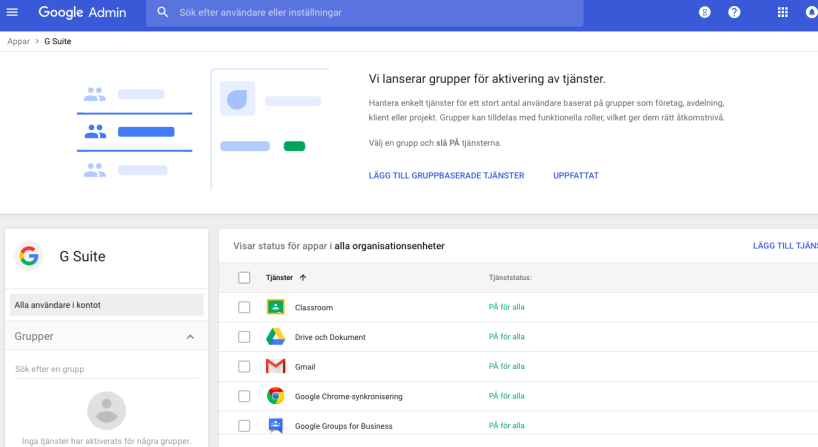Click the Google Admin logo
Screen dimensions: 818x447
[82, 13]
